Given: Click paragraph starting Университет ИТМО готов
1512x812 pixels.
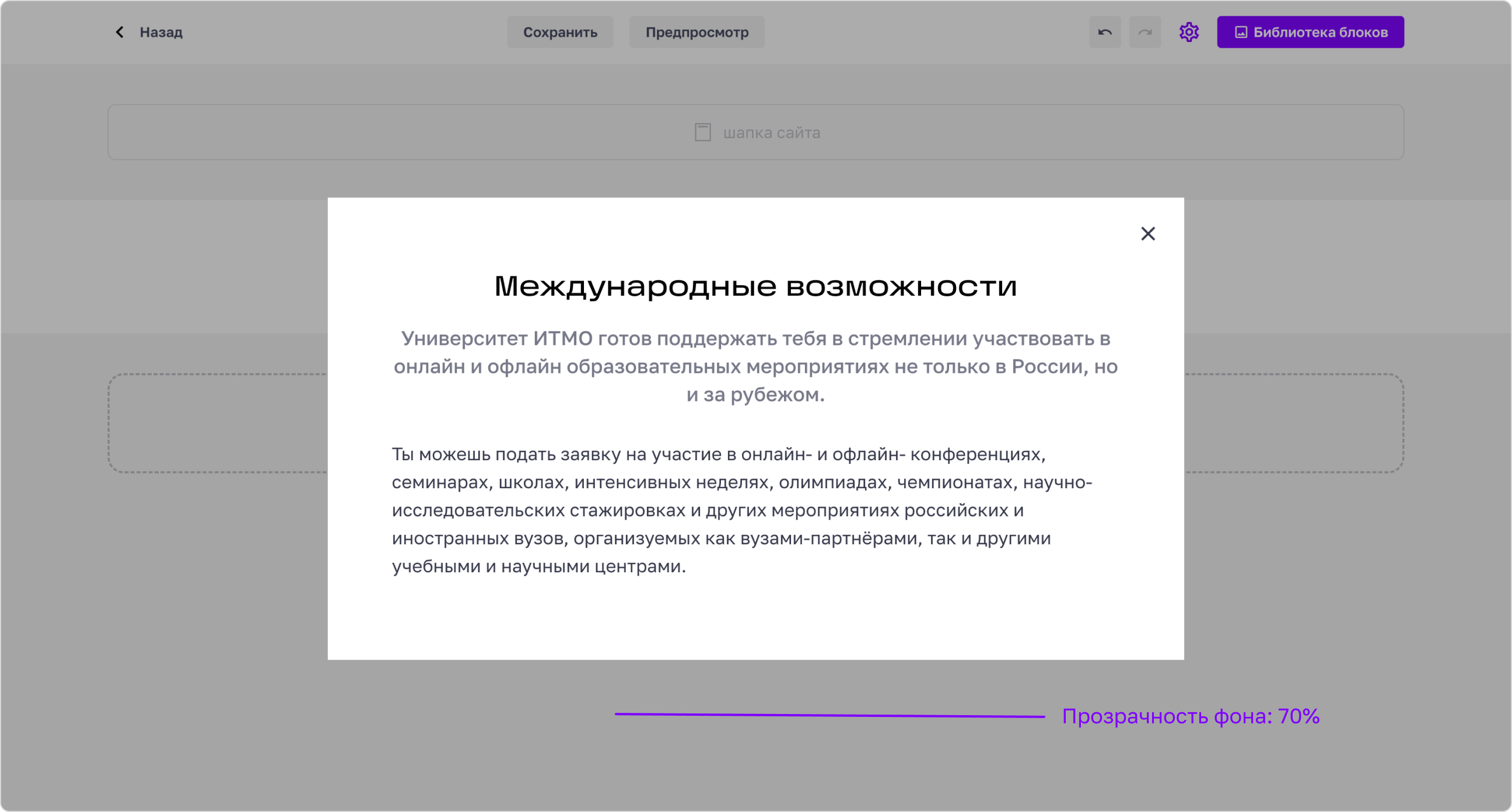Looking at the screenshot, I should coord(755,366).
